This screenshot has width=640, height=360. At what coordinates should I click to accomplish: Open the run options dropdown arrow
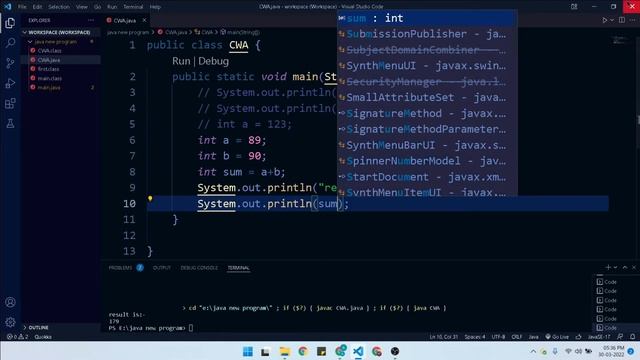pos(612,20)
